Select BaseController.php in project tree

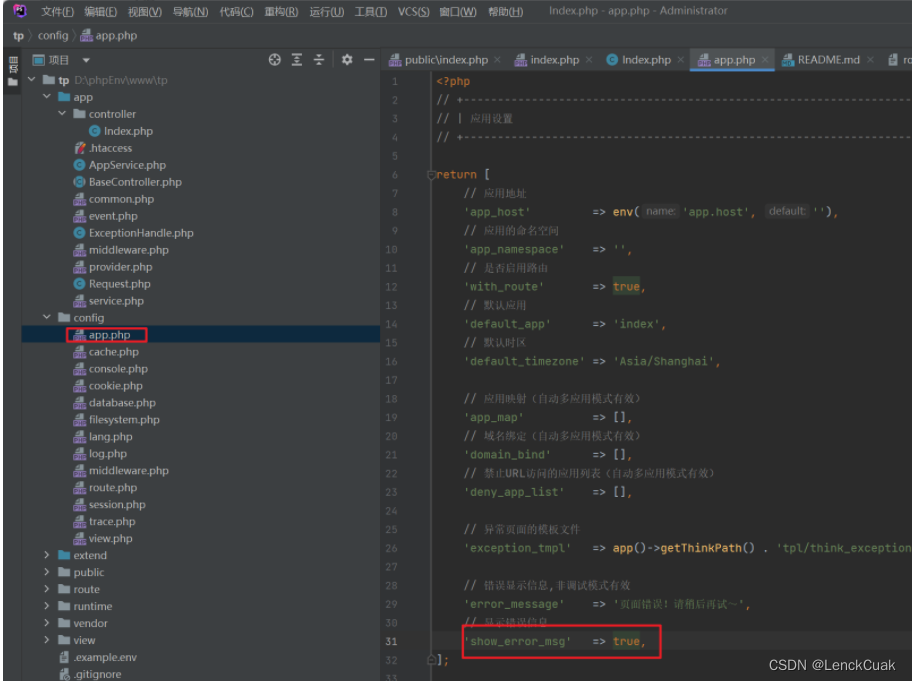pos(128,181)
